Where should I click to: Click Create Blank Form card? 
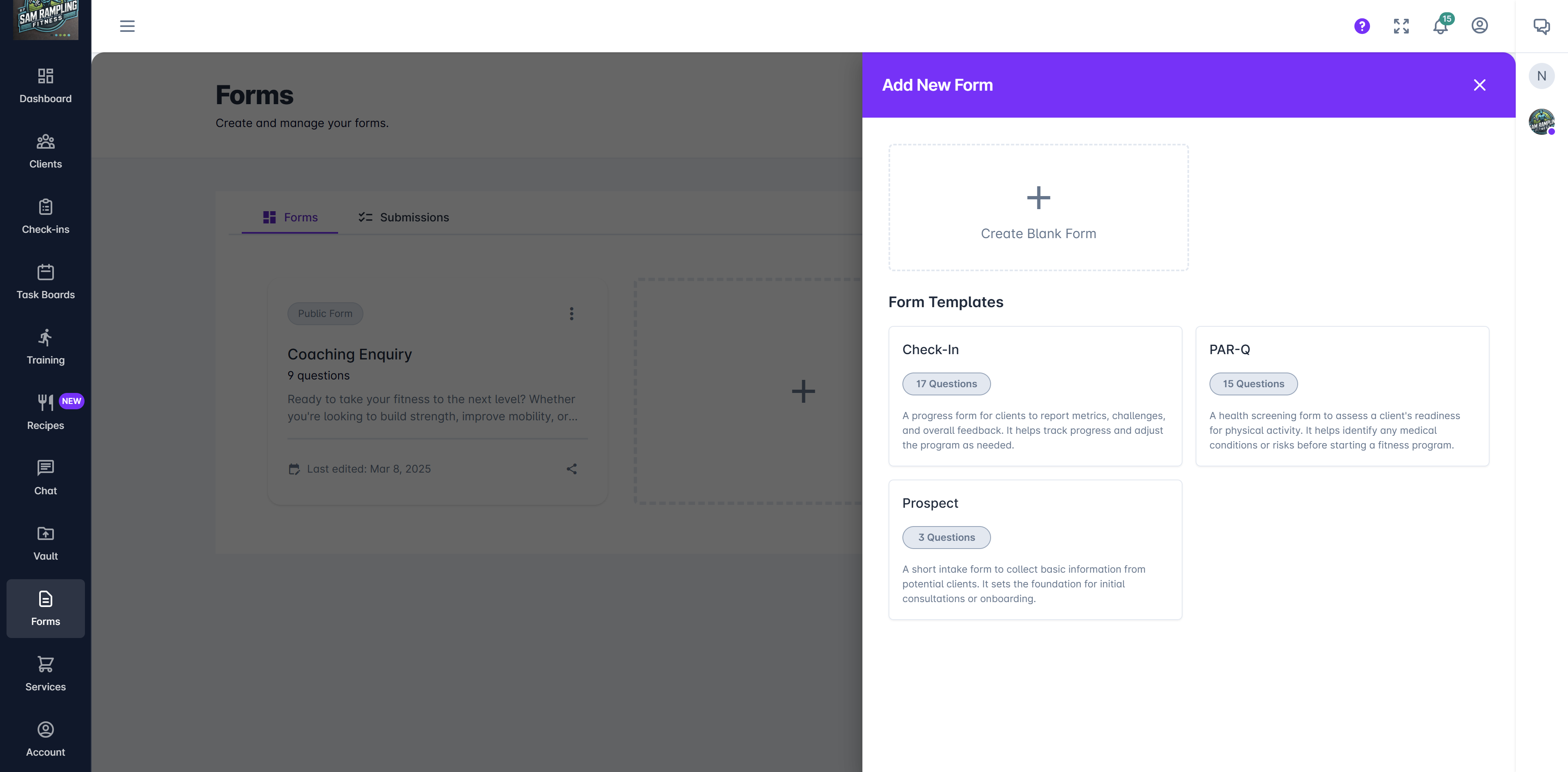point(1038,208)
